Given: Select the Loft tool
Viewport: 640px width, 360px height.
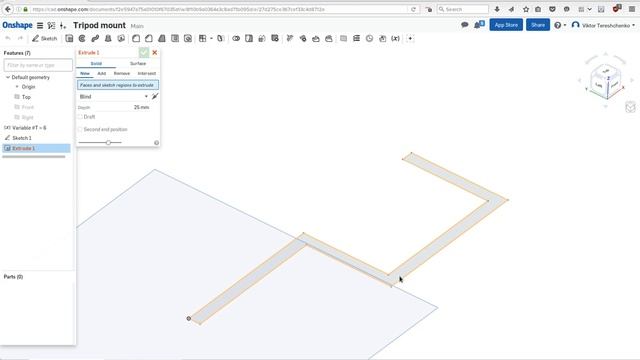Looking at the screenshot, I should point(108,38).
